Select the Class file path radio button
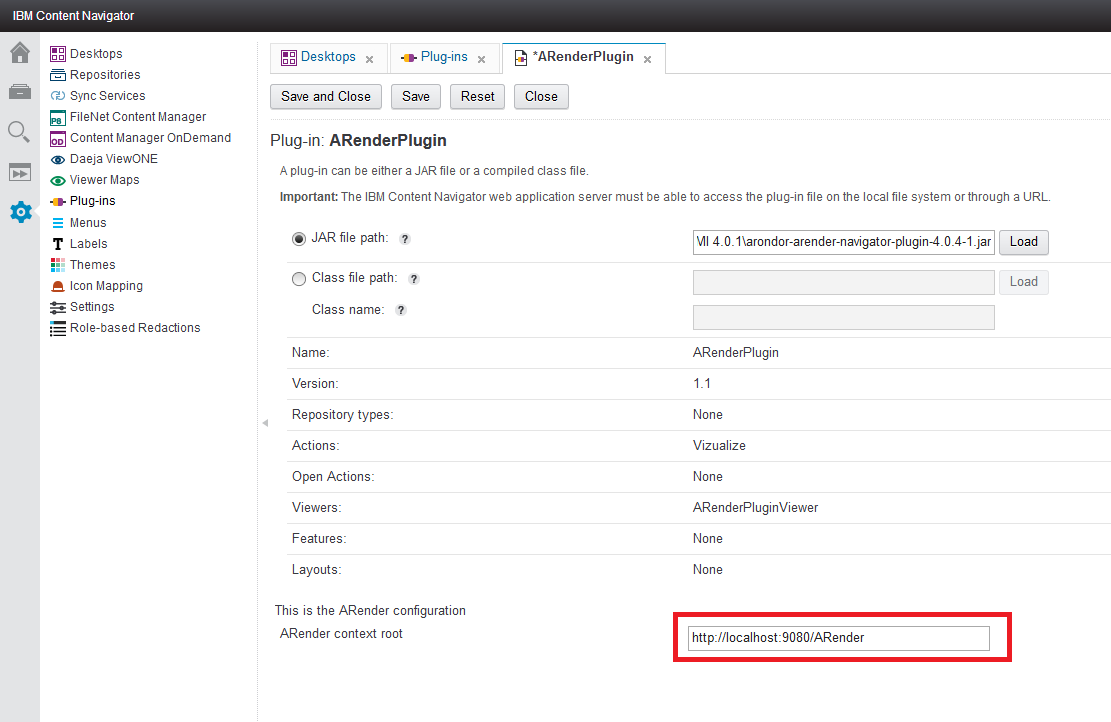This screenshot has width=1111, height=722. pyautogui.click(x=299, y=278)
